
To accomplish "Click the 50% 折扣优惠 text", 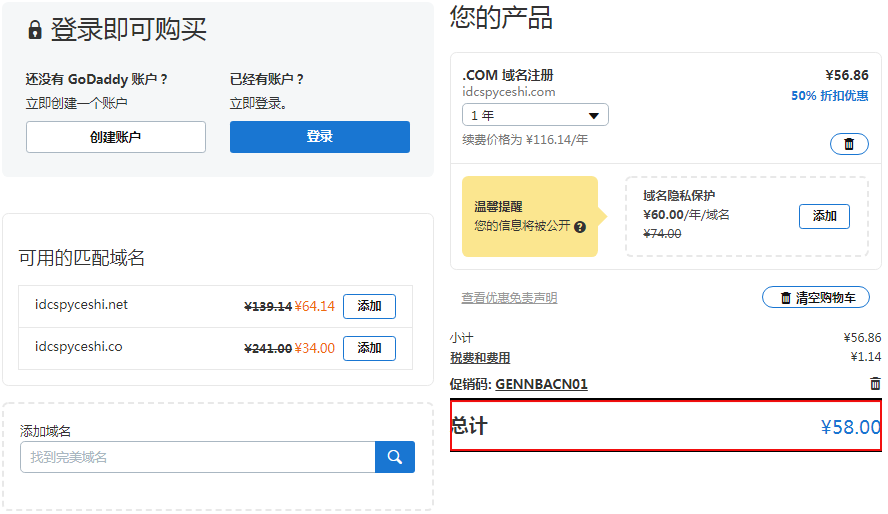I will click(x=830, y=96).
